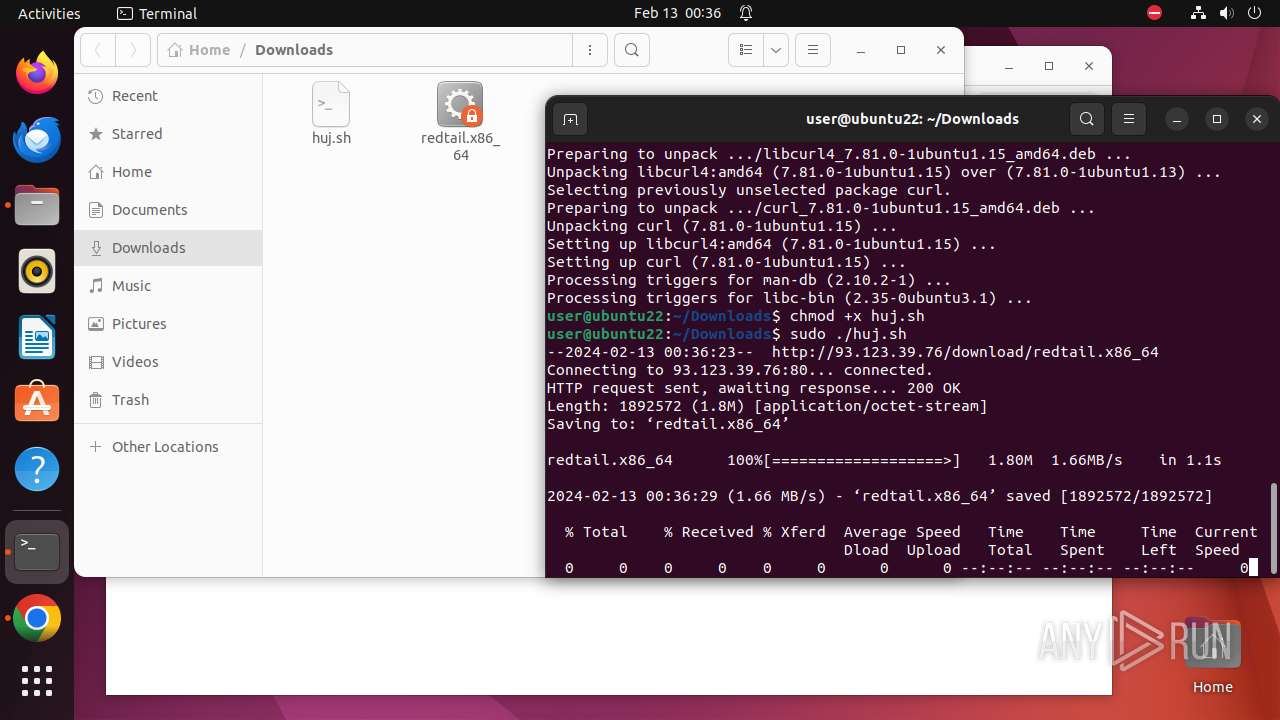Open new tab in Terminal window
The image size is (1280, 720).
(570, 120)
